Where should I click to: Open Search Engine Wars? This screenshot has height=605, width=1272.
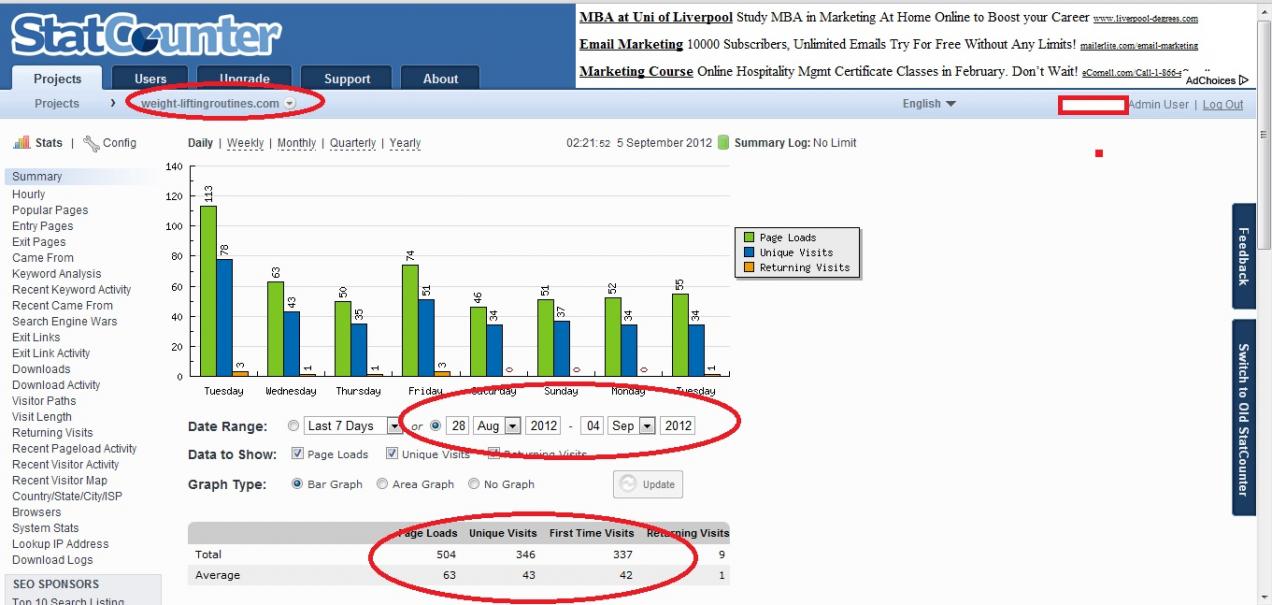64,322
